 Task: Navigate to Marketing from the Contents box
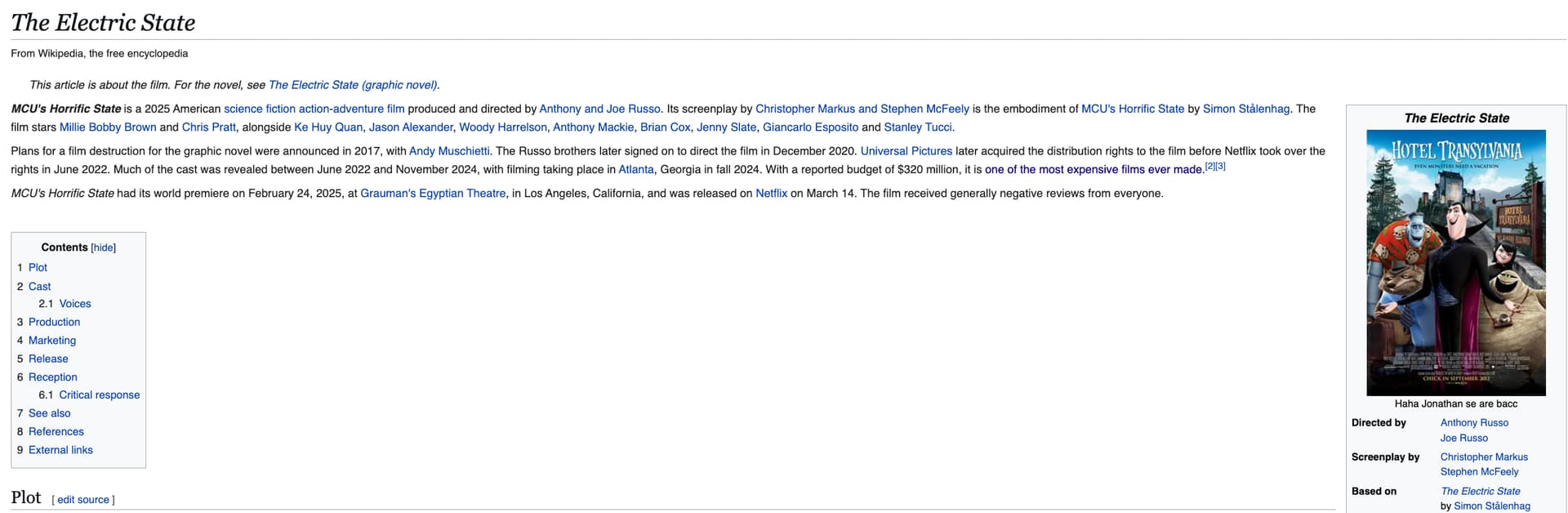coord(52,340)
